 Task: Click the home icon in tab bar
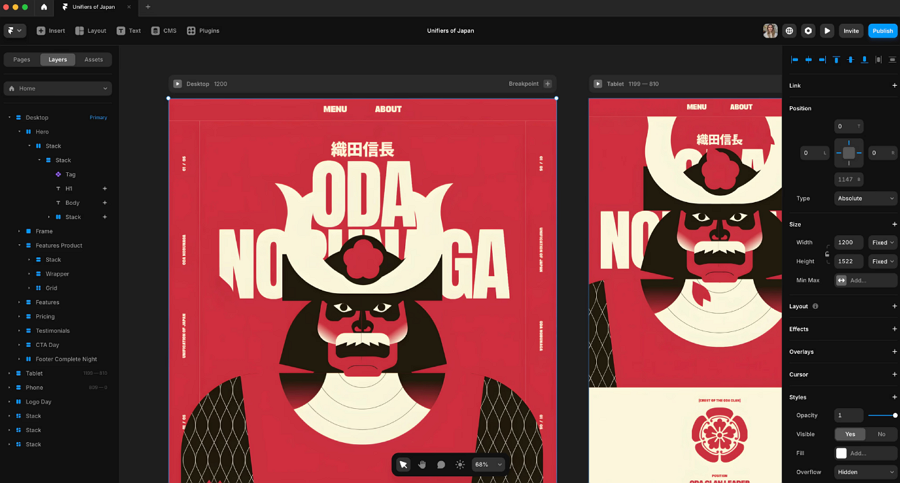44,7
